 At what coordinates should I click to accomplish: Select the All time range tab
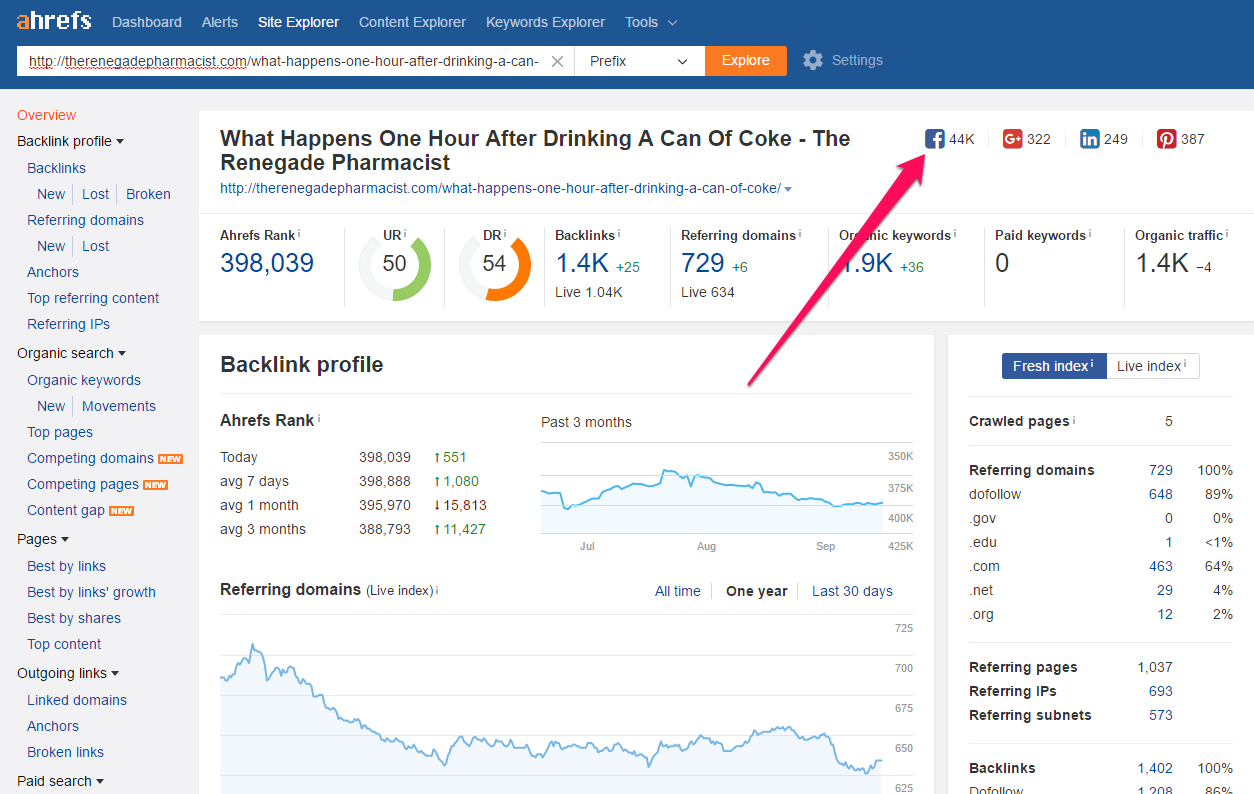tap(678, 591)
